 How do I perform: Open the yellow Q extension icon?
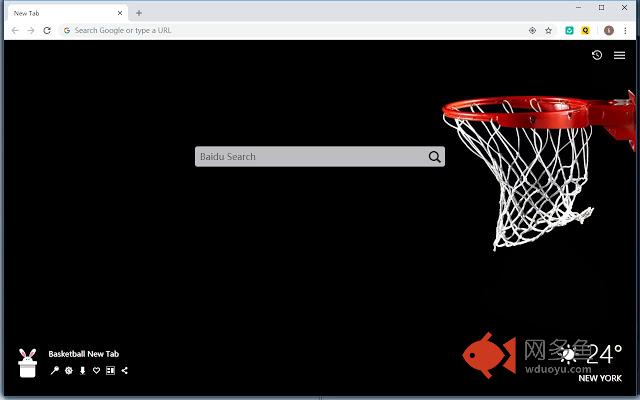click(585, 30)
